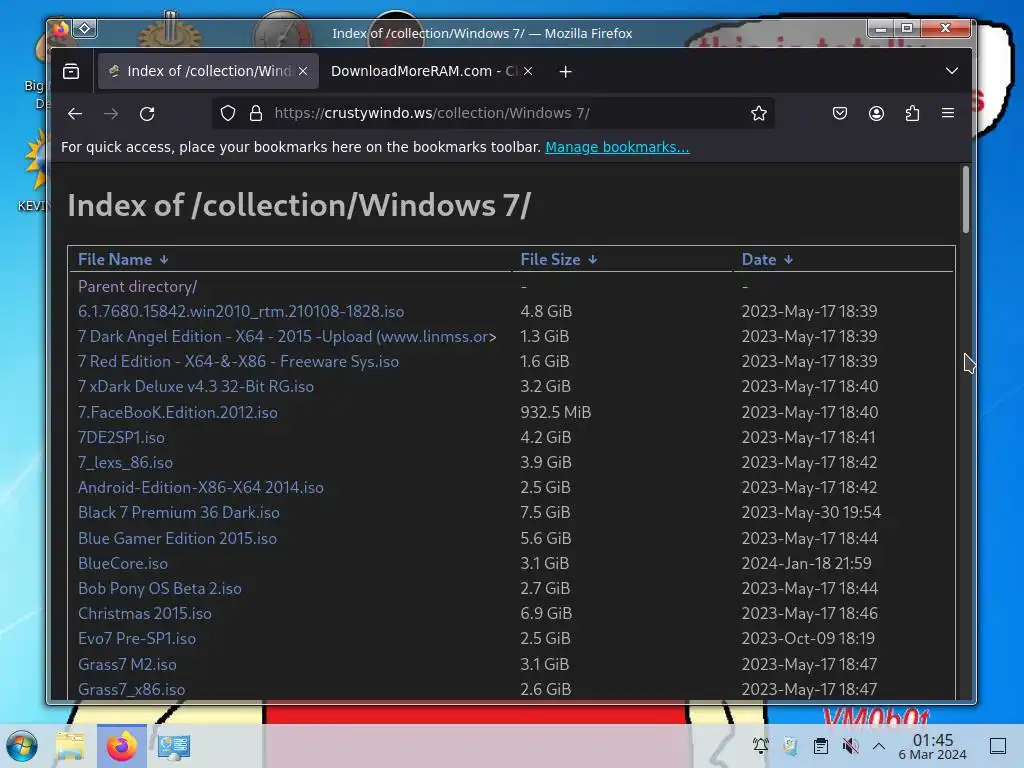Select the 2024-Jan-18 21:59 date cell
1024x768 pixels.
807,564
